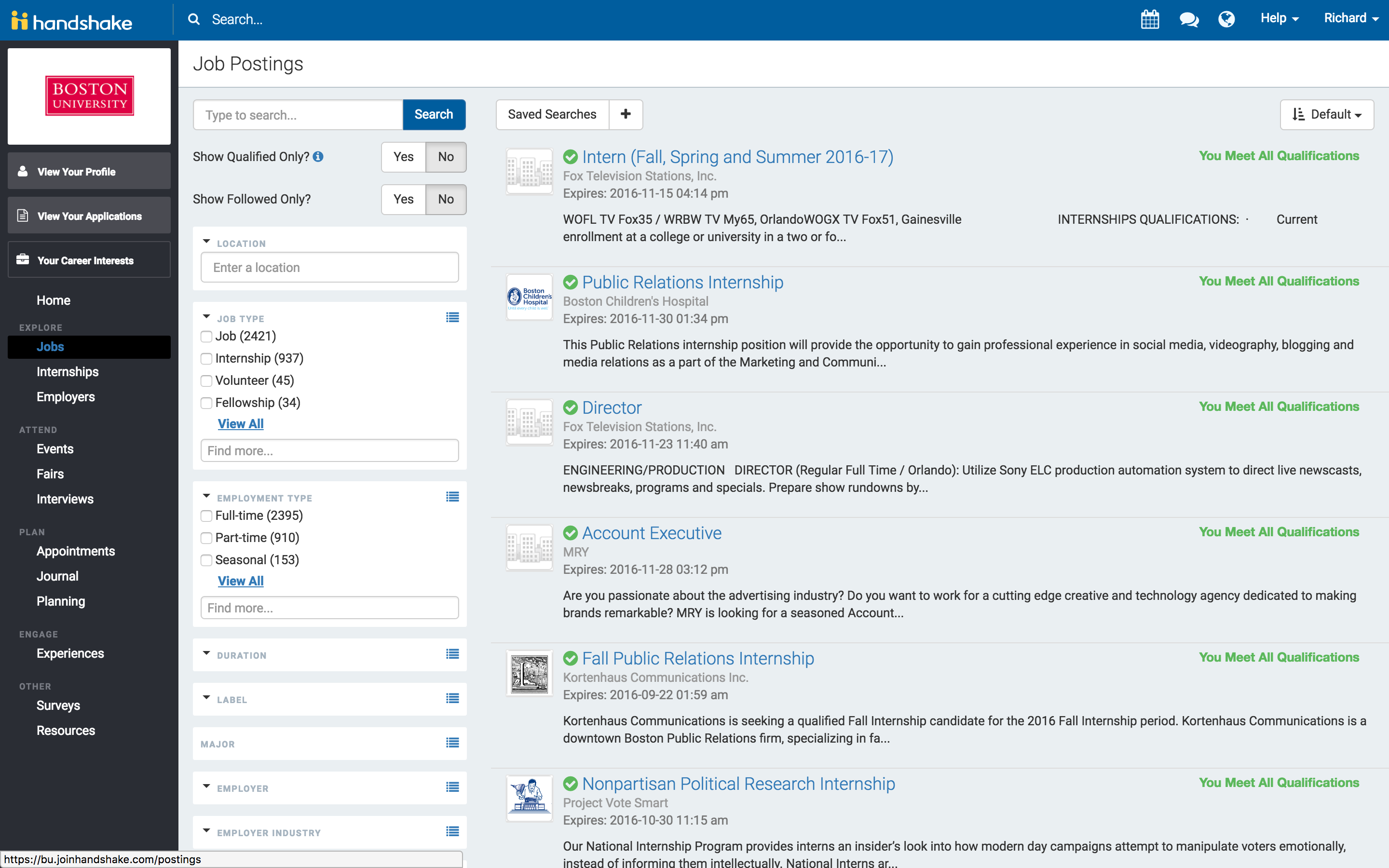Expand the Duration filter section
The width and height of the screenshot is (1389, 868).
click(206, 654)
